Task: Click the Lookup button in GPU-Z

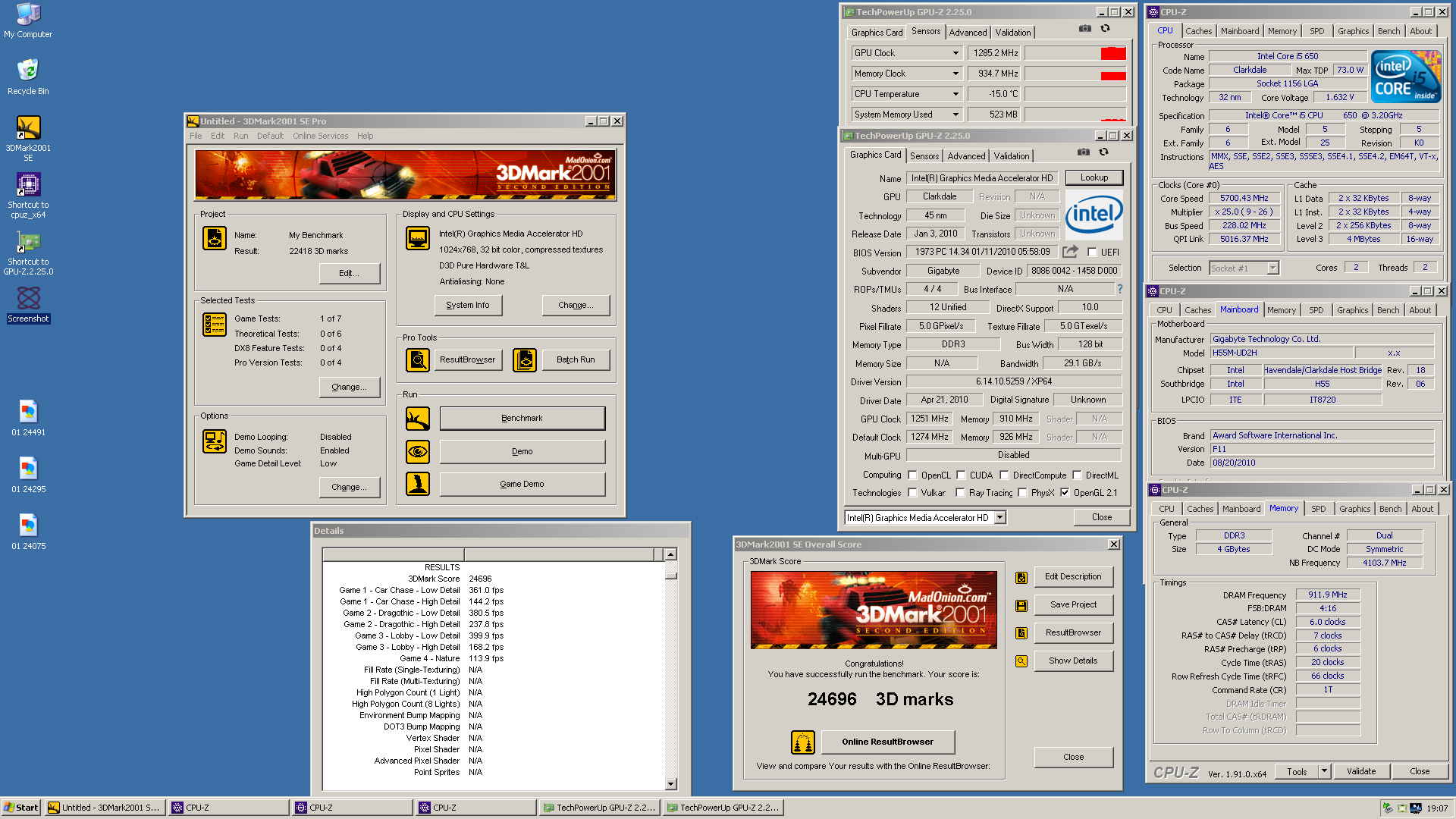Action: click(x=1094, y=177)
